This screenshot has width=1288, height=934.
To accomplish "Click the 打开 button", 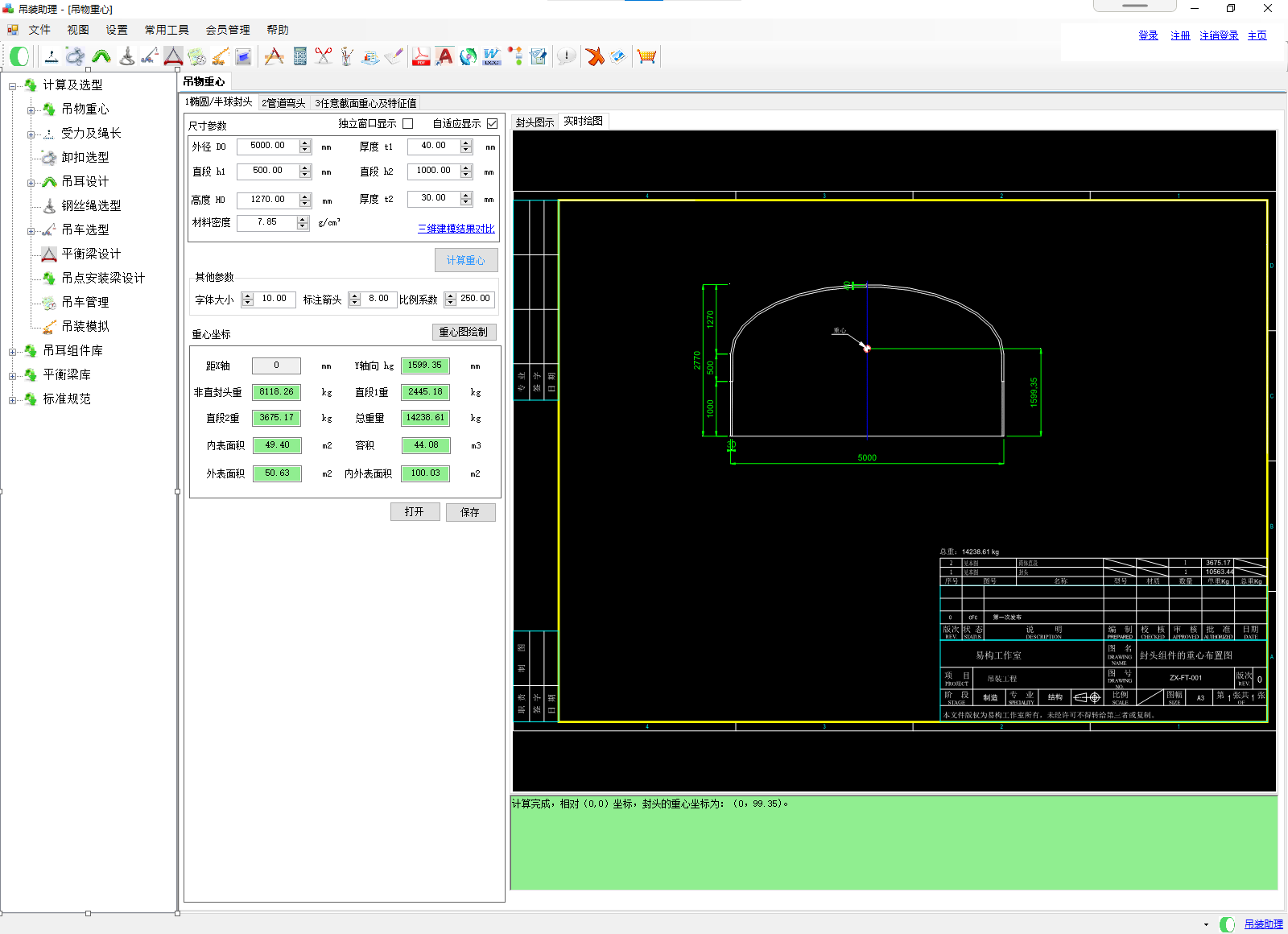I will tap(415, 512).
